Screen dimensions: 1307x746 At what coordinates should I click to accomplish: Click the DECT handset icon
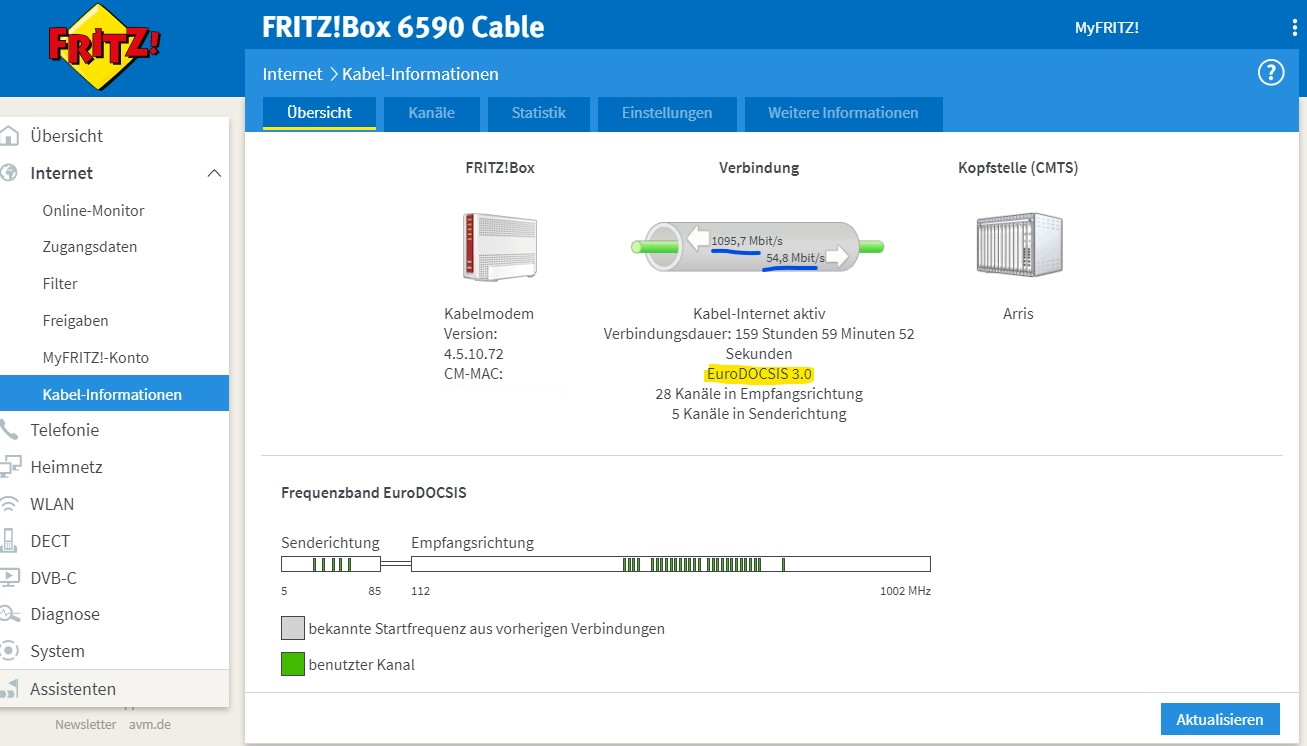coord(10,541)
